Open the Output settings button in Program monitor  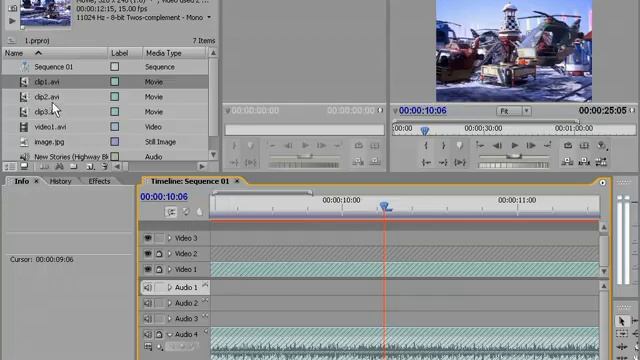click(602, 146)
